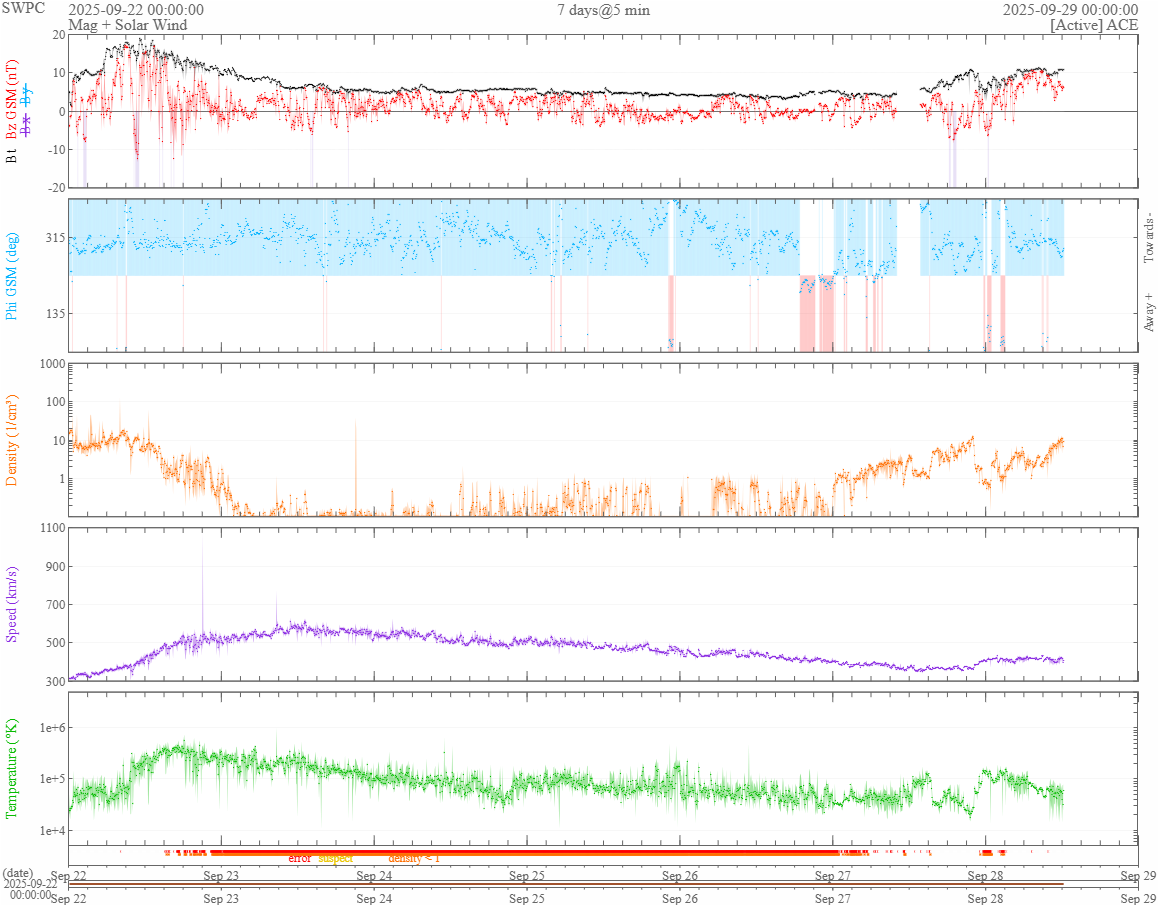The image size is (1158, 905).
Task: Click the -20 tick on Bz axis
Action: 56,188
